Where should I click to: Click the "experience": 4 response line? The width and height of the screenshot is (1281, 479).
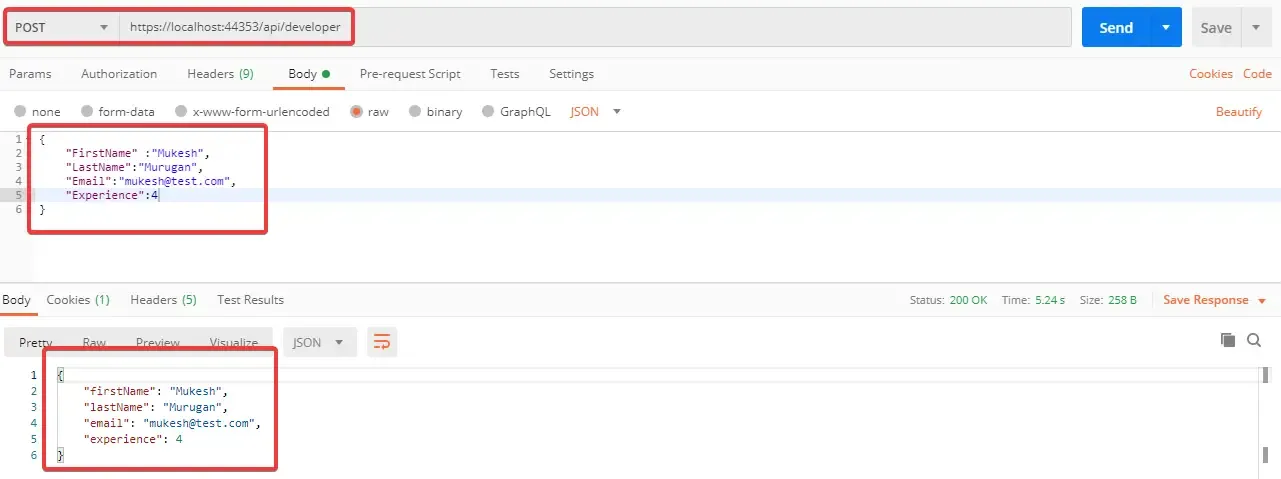pyautogui.click(x=133, y=439)
